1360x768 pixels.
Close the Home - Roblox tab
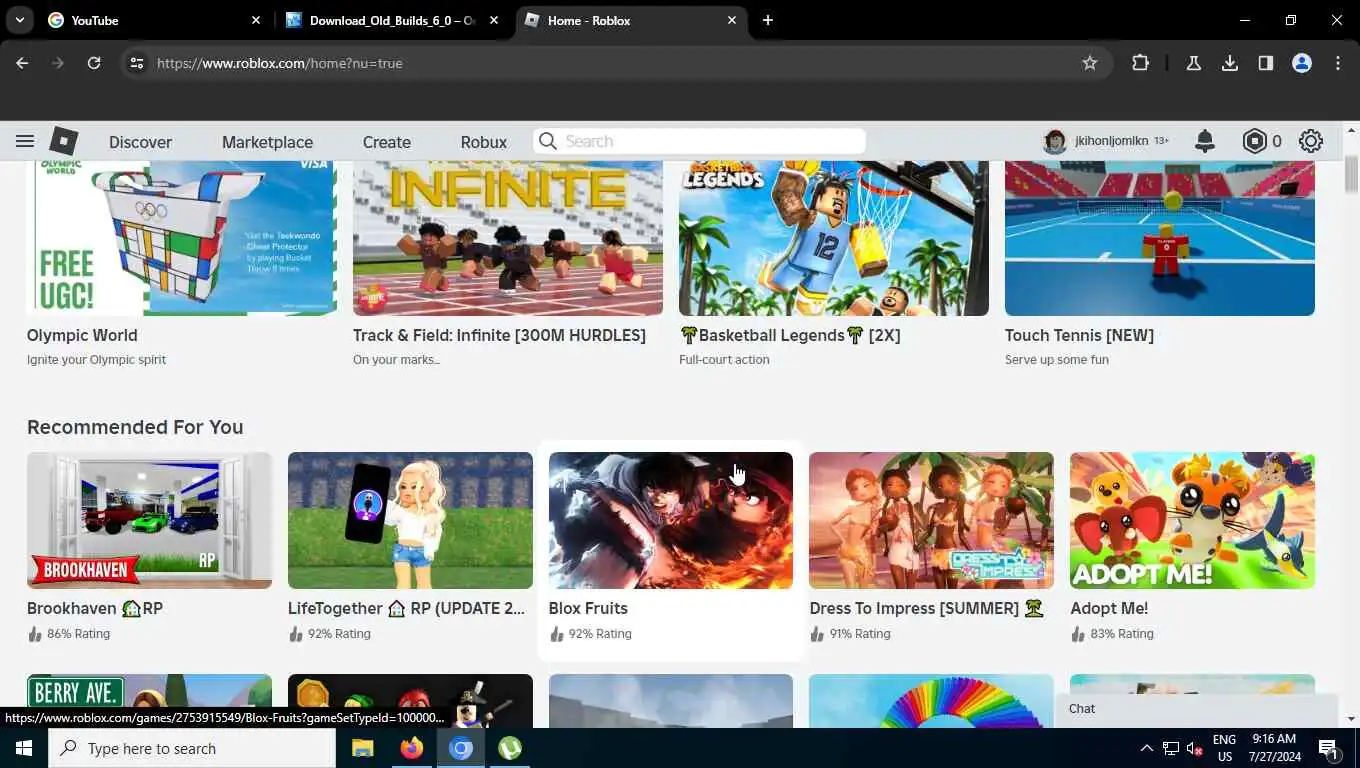tap(732, 20)
